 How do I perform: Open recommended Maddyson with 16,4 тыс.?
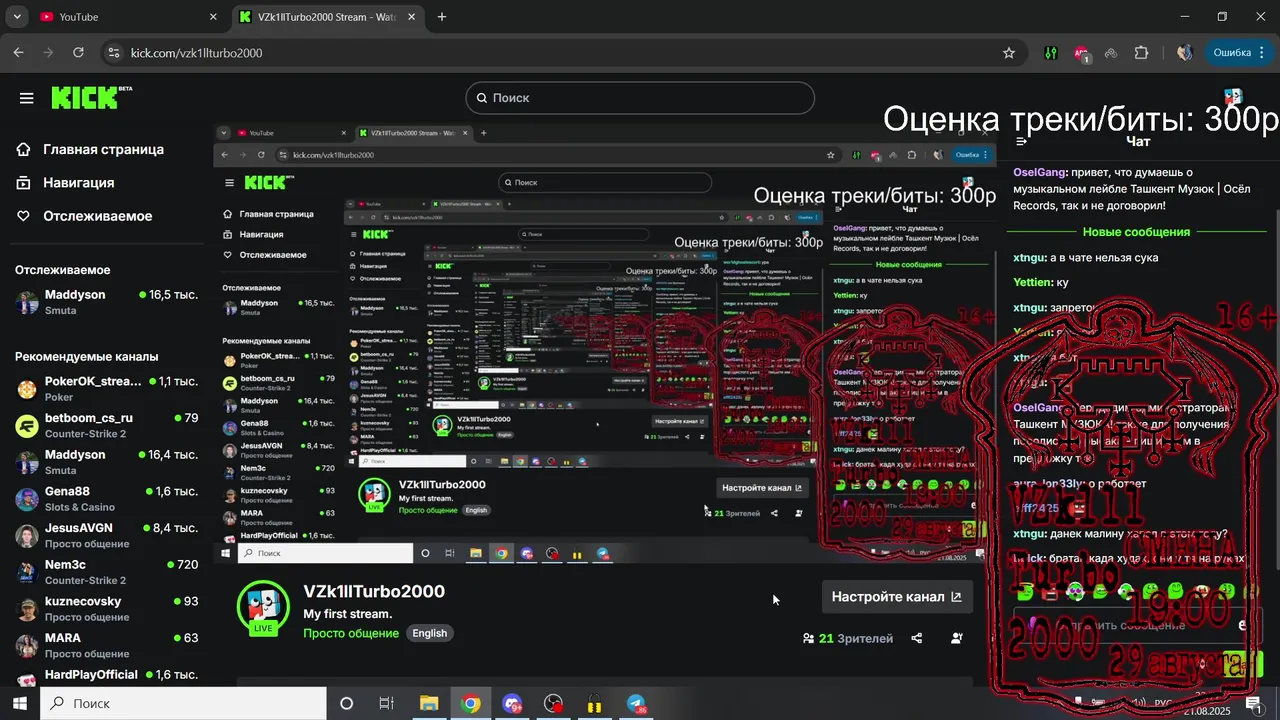107,462
